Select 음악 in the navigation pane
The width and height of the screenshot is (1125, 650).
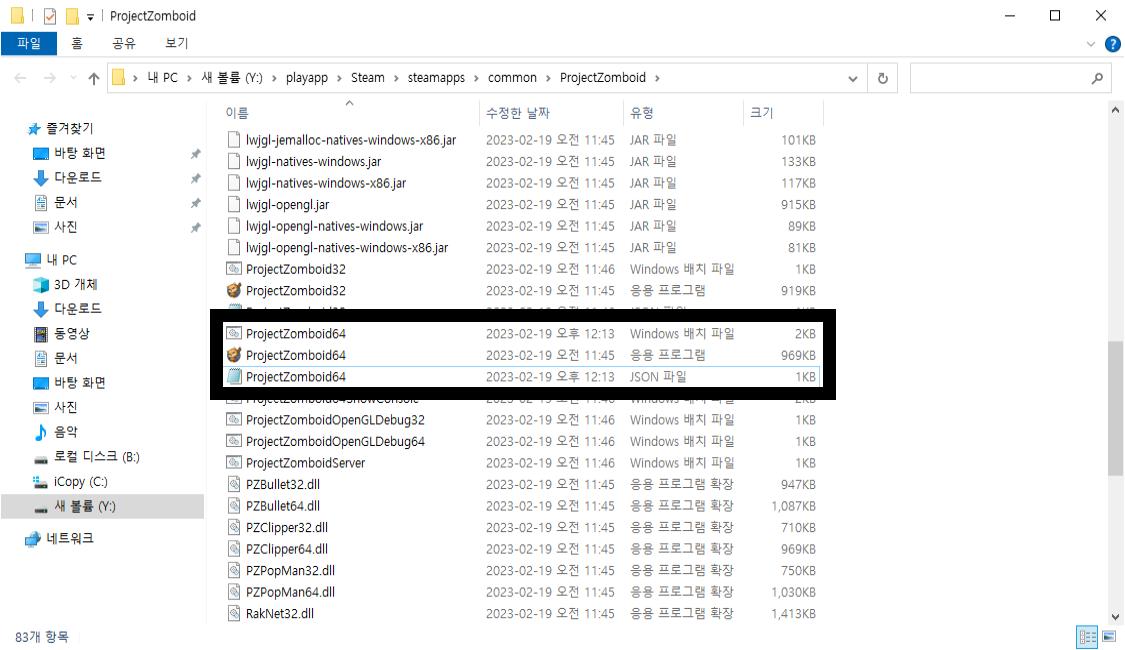(x=66, y=432)
